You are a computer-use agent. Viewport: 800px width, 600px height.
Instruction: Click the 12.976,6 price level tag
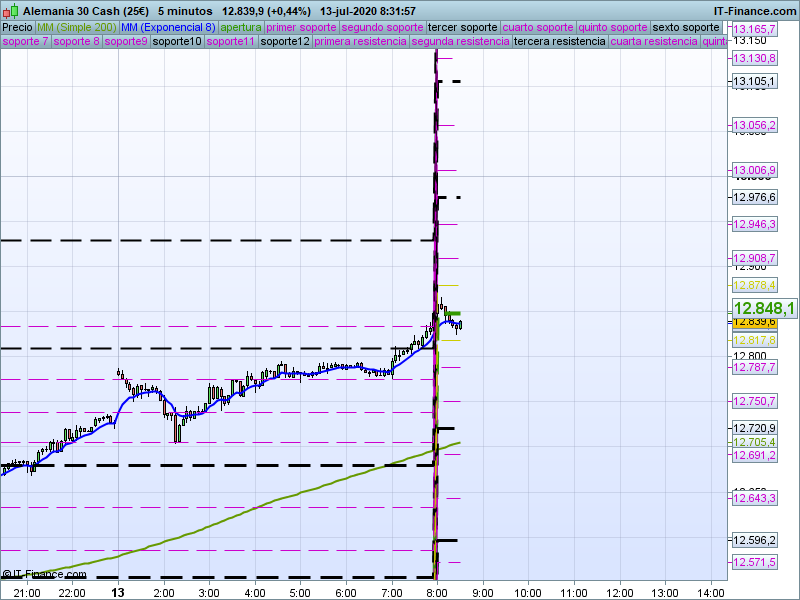pyautogui.click(x=754, y=197)
